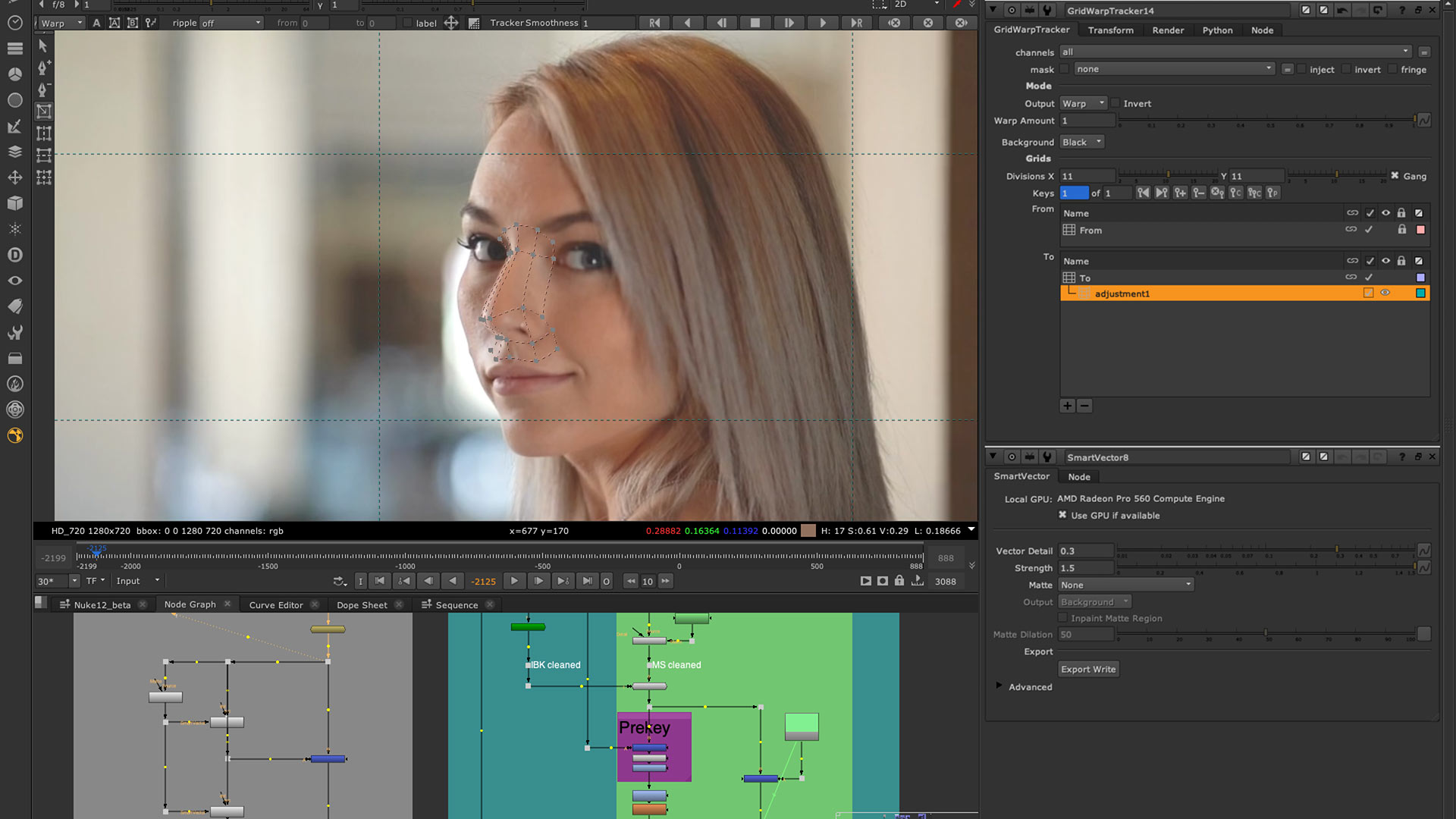
Task: Click the Export Write button
Action: pyautogui.click(x=1088, y=669)
